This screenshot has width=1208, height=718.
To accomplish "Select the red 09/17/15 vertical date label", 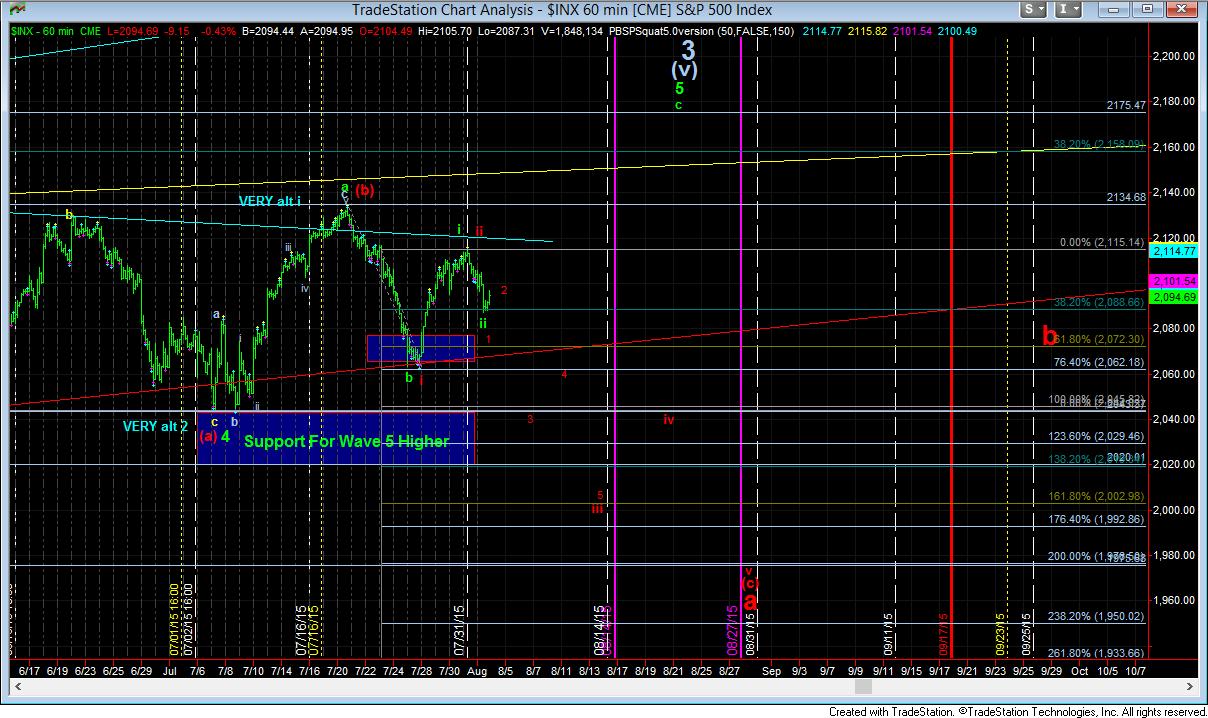I will 944,635.
